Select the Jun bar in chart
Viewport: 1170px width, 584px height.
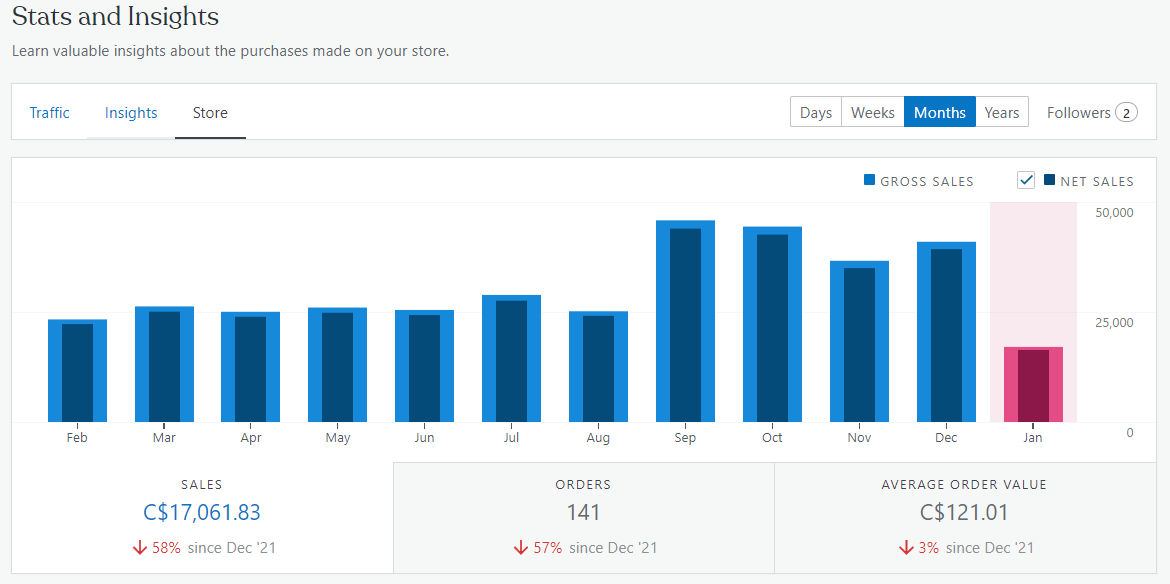[425, 366]
